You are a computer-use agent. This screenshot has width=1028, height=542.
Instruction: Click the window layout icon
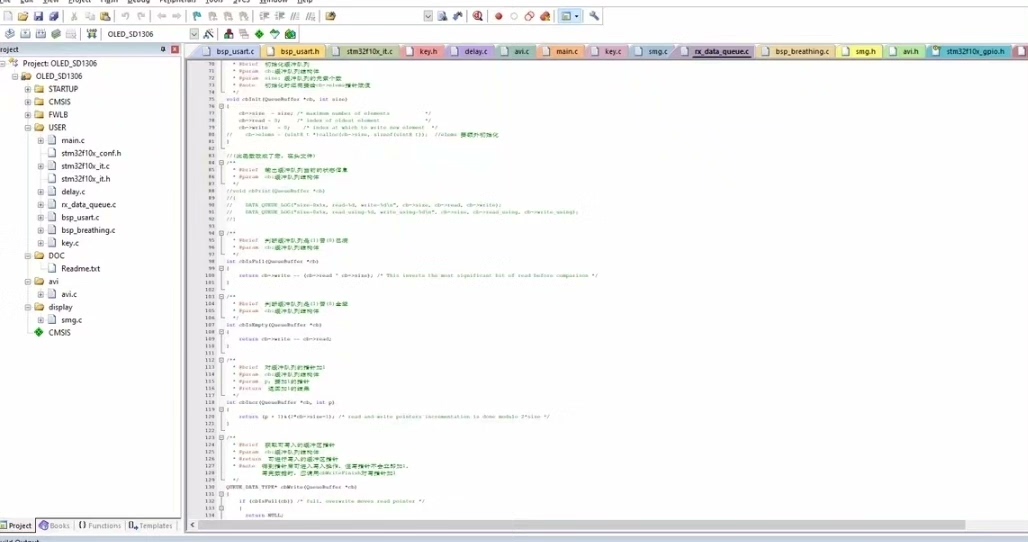coord(566,16)
